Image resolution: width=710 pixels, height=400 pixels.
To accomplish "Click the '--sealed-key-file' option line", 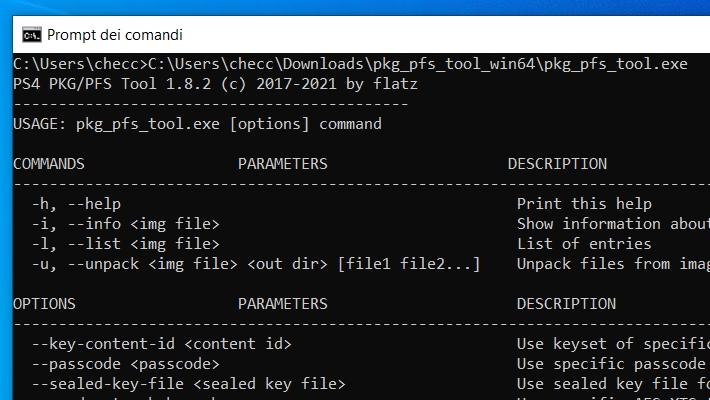I will [x=188, y=384].
